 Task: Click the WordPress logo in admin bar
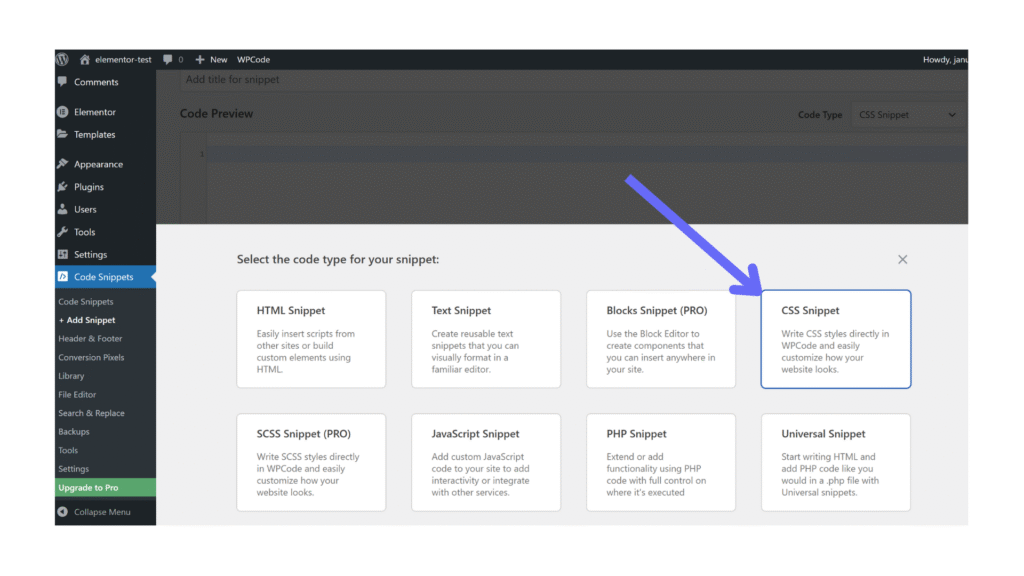(x=62, y=59)
